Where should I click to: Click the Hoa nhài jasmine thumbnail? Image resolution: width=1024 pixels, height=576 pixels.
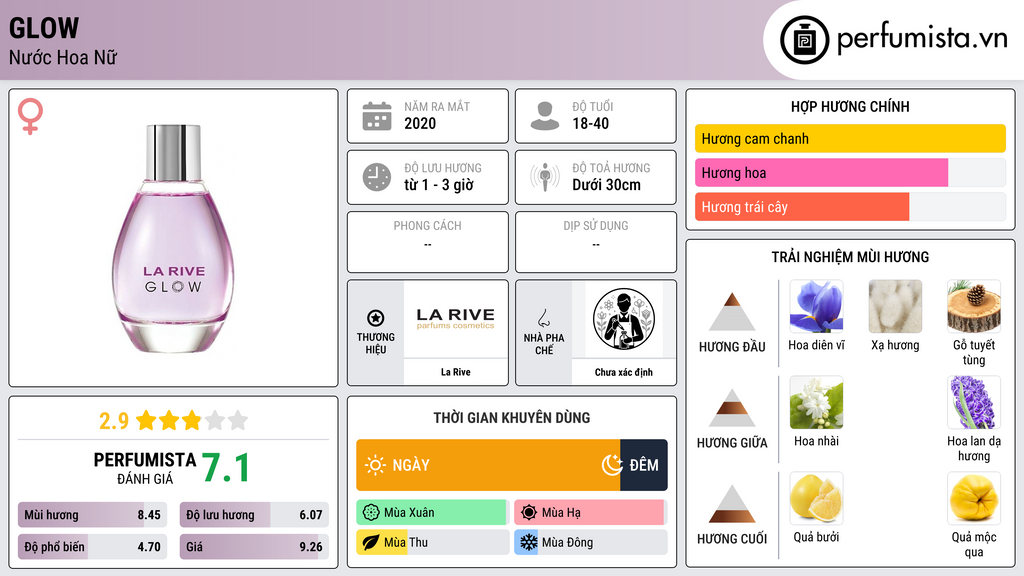tap(816, 403)
